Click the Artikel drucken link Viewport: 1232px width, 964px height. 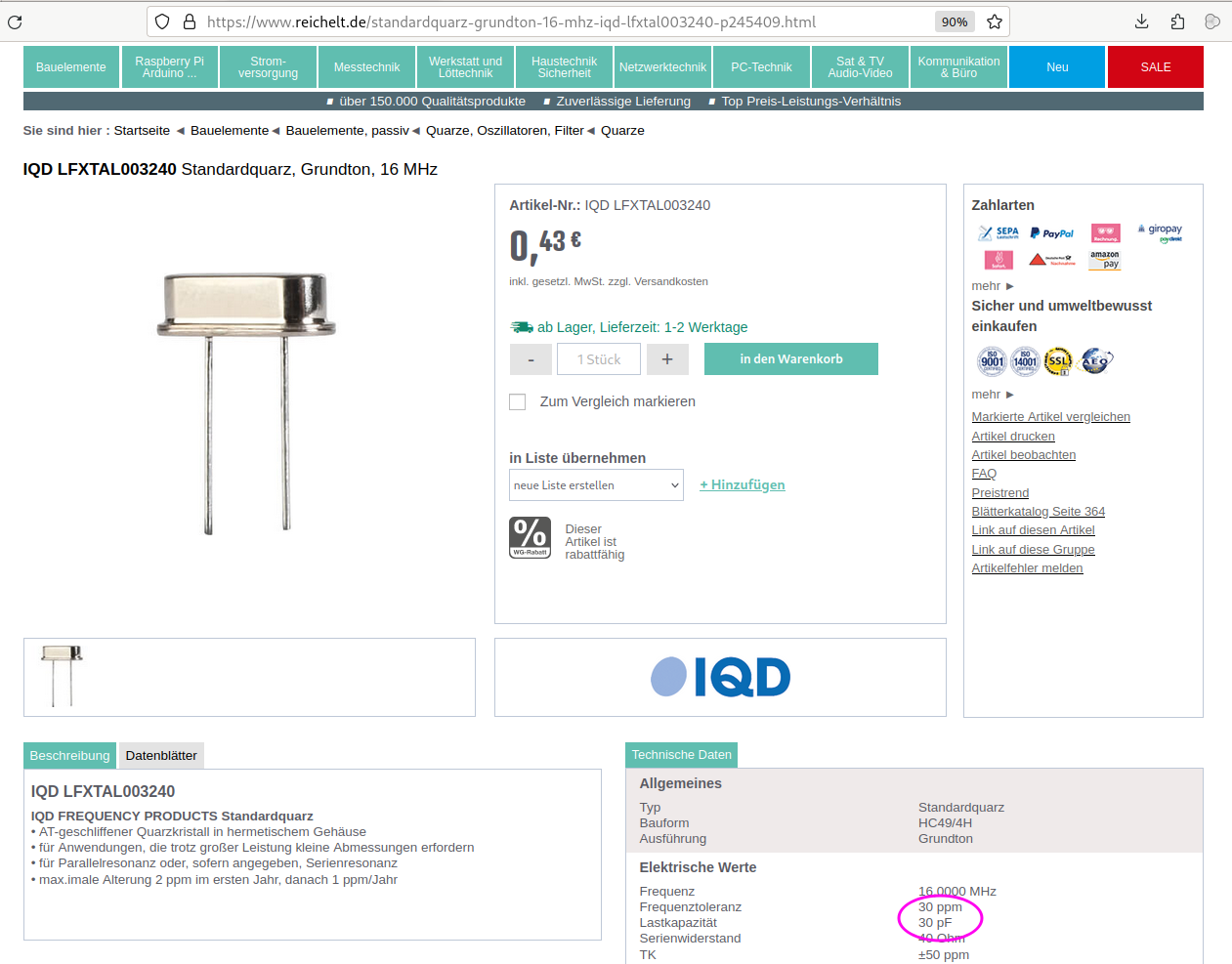(x=1013, y=437)
